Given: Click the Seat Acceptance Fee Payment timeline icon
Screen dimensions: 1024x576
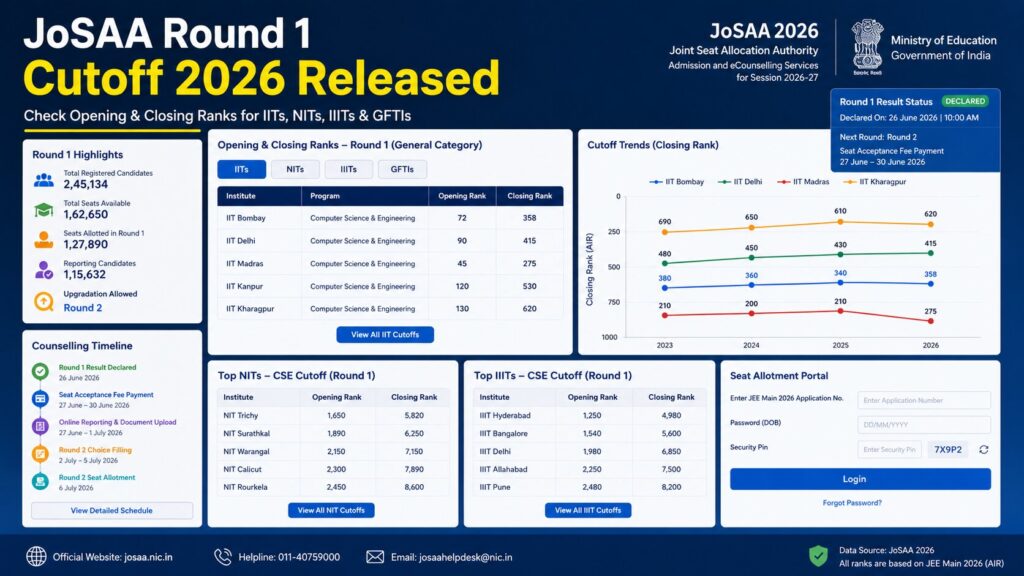Looking at the screenshot, I should tap(40, 398).
